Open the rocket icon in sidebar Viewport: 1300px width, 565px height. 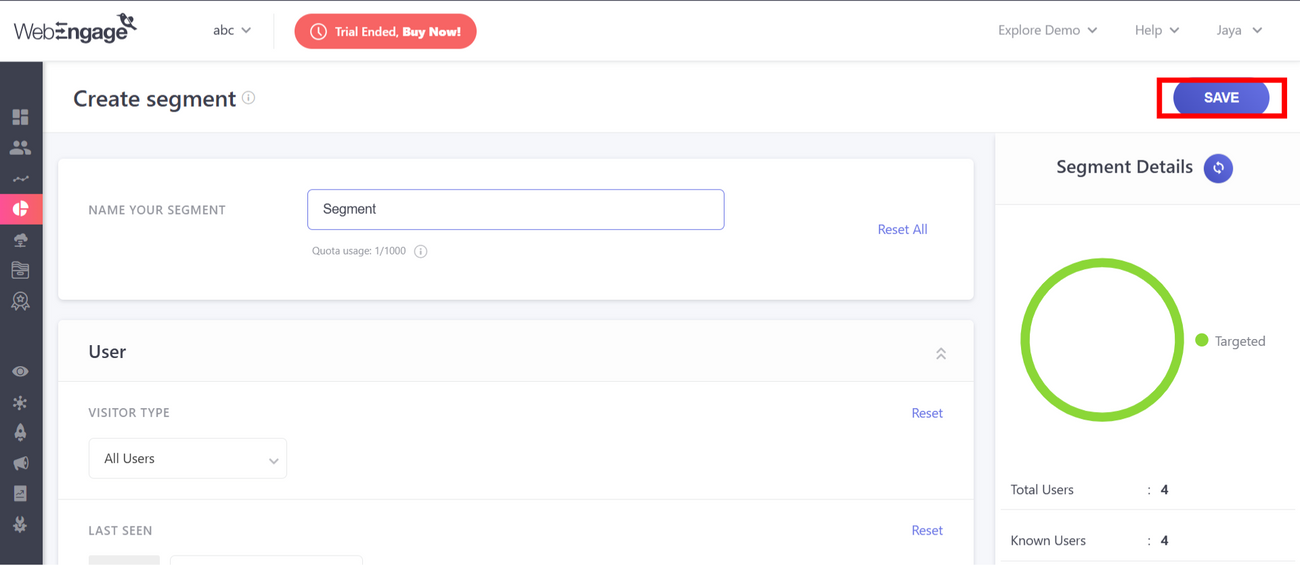pos(20,432)
